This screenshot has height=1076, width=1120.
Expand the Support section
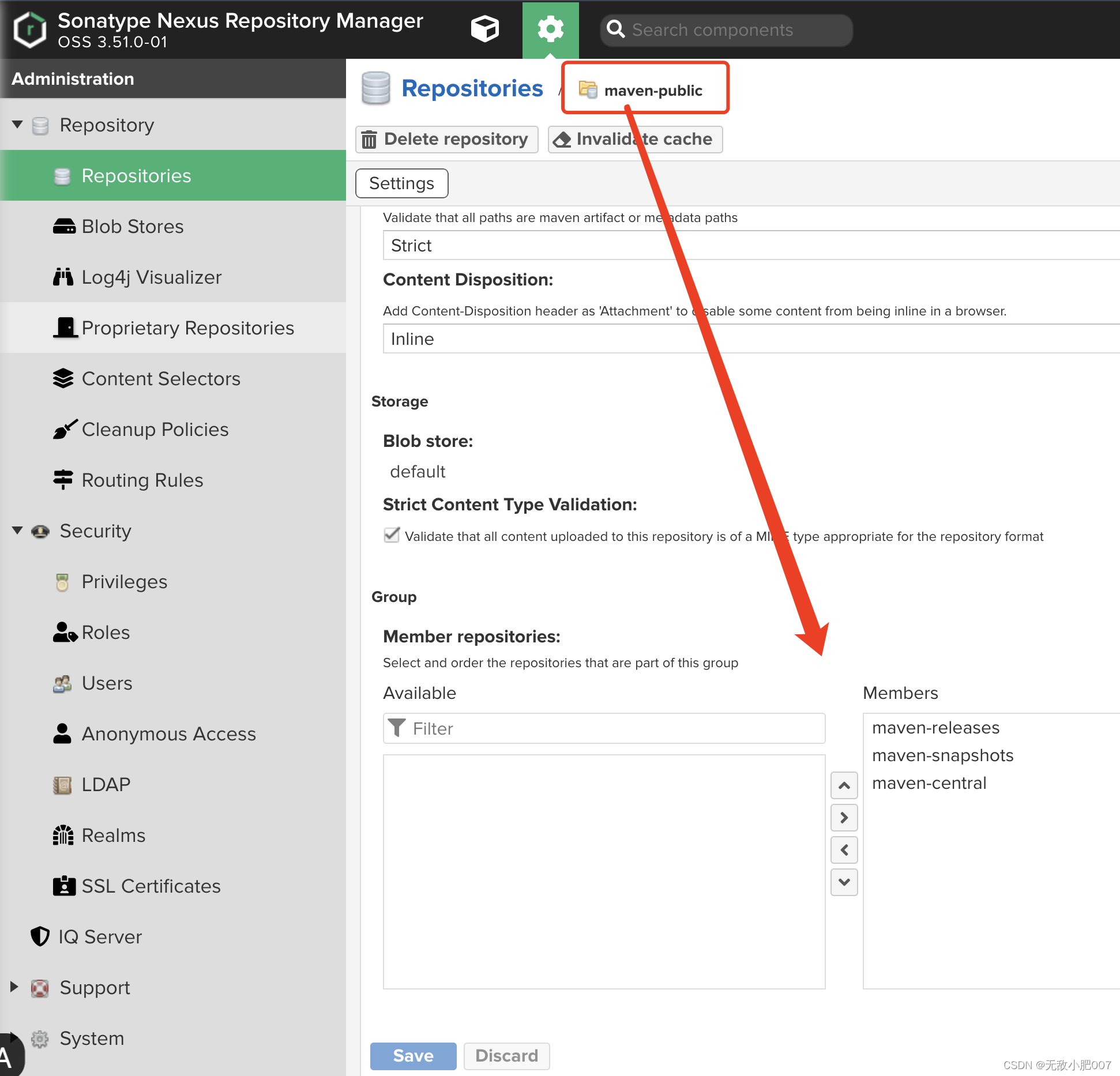[14, 987]
